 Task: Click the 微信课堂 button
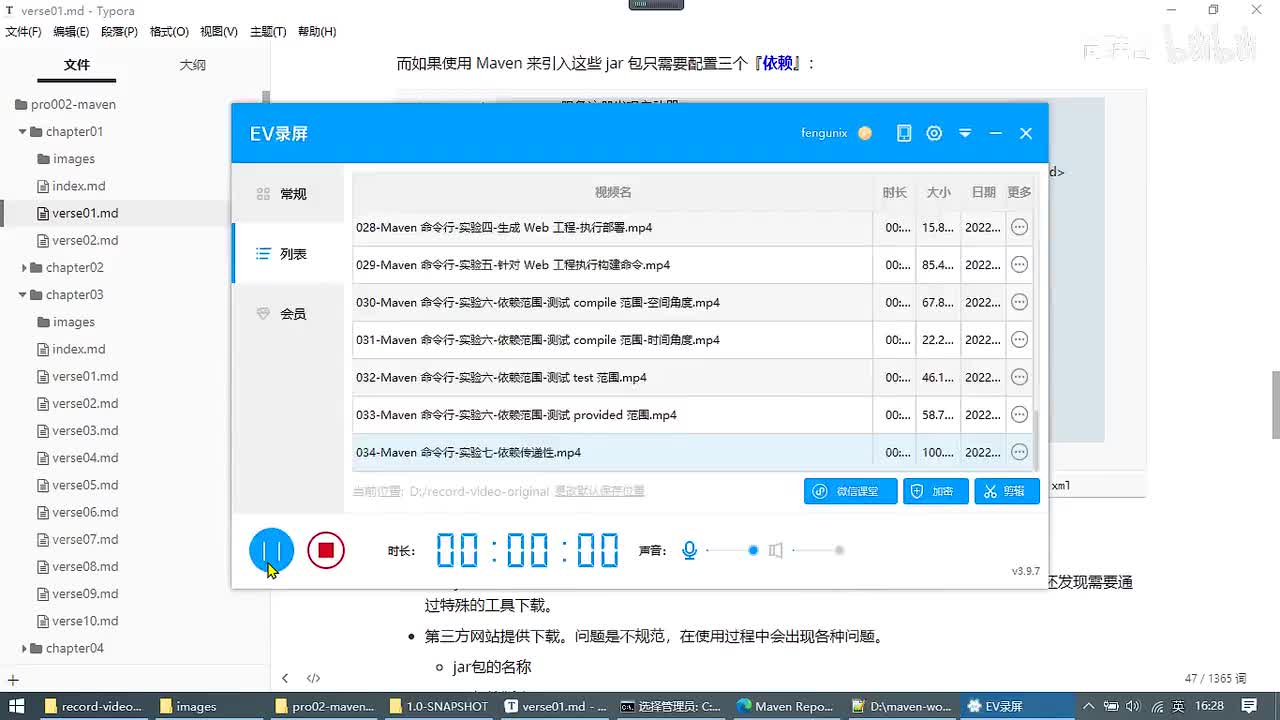pos(851,491)
